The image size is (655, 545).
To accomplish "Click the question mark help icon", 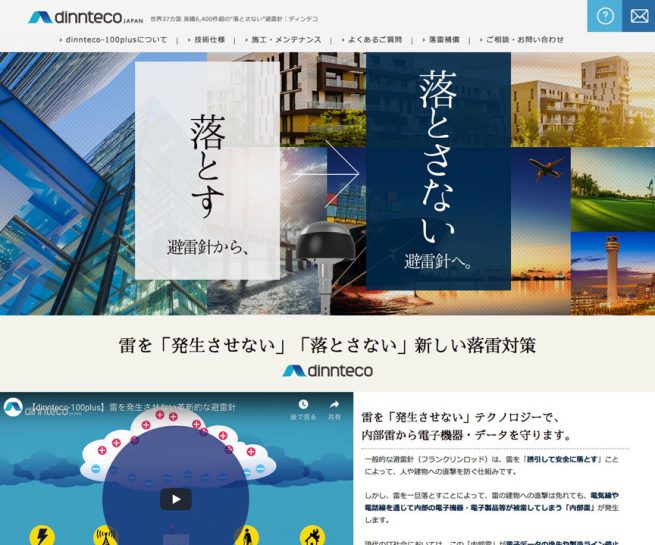I will point(605,16).
